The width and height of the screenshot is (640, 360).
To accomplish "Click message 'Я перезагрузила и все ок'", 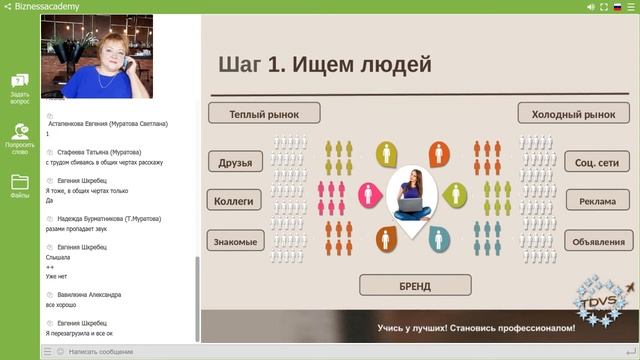I will [79, 333].
